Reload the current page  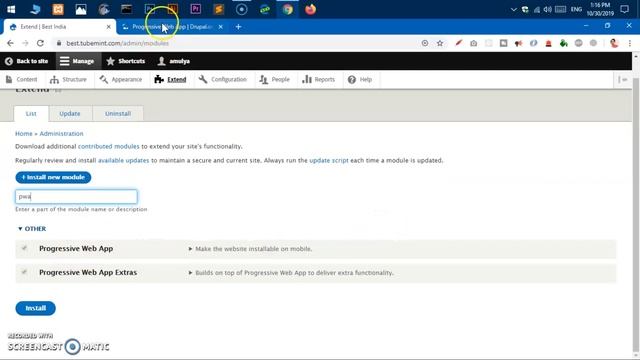40,43
